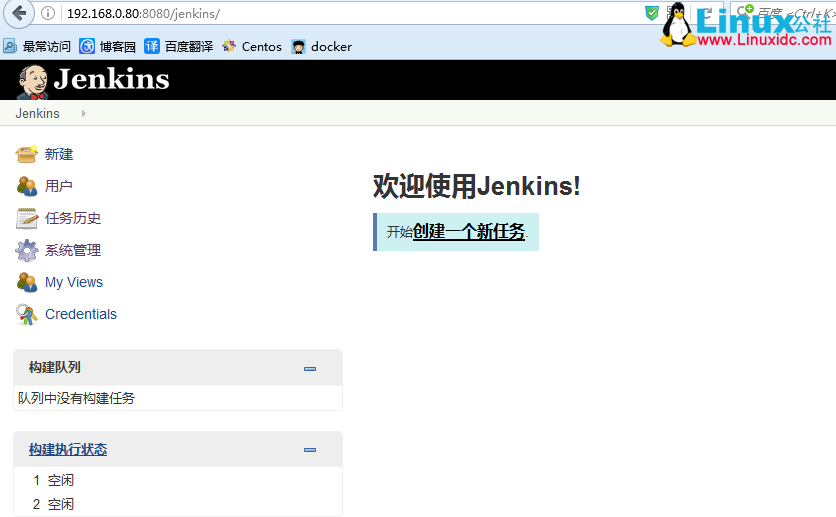Click the 用户 people icon
The image size is (836, 517).
27,186
